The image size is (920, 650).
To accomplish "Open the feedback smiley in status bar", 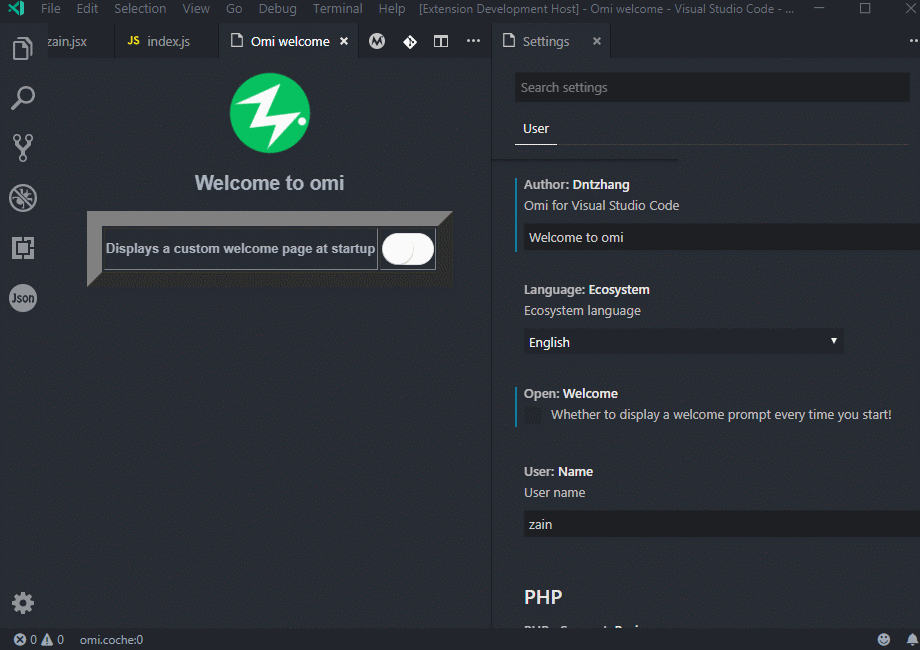I will 884,639.
